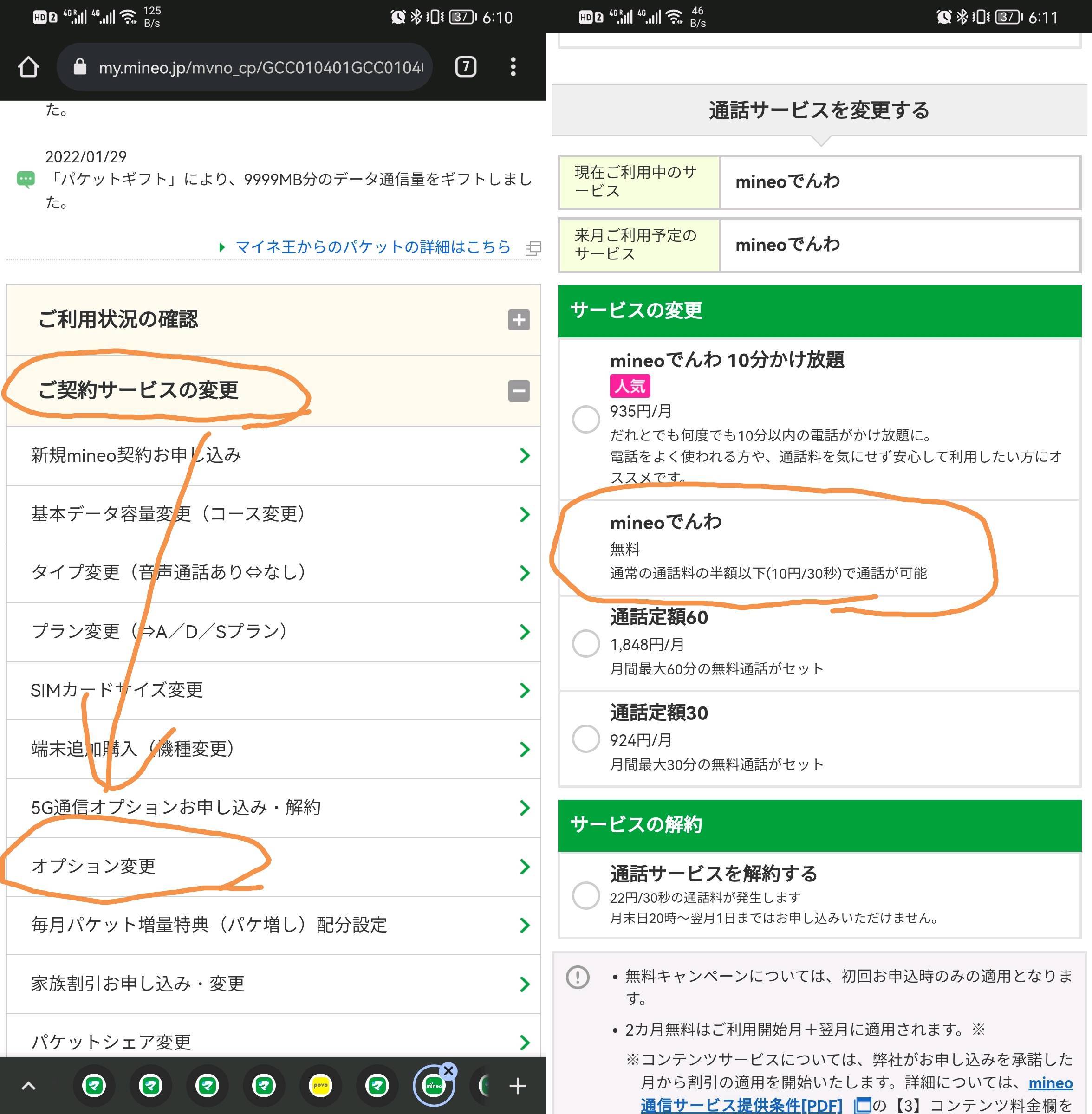Open SIMカードサイズ変更 row chevron

point(524,690)
